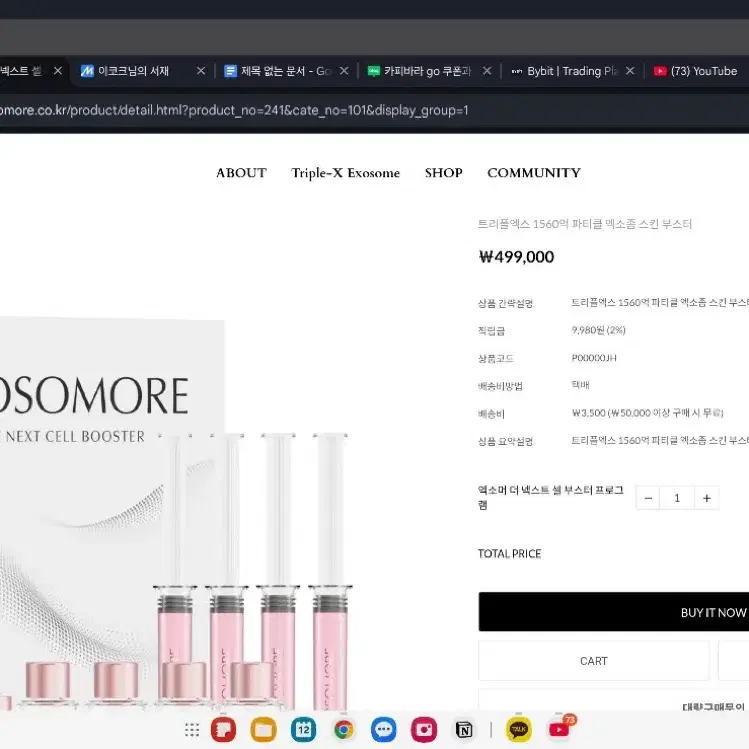Click the product title 트리플엑스 1560억 파티클
The height and width of the screenshot is (749, 749).
tap(585, 224)
